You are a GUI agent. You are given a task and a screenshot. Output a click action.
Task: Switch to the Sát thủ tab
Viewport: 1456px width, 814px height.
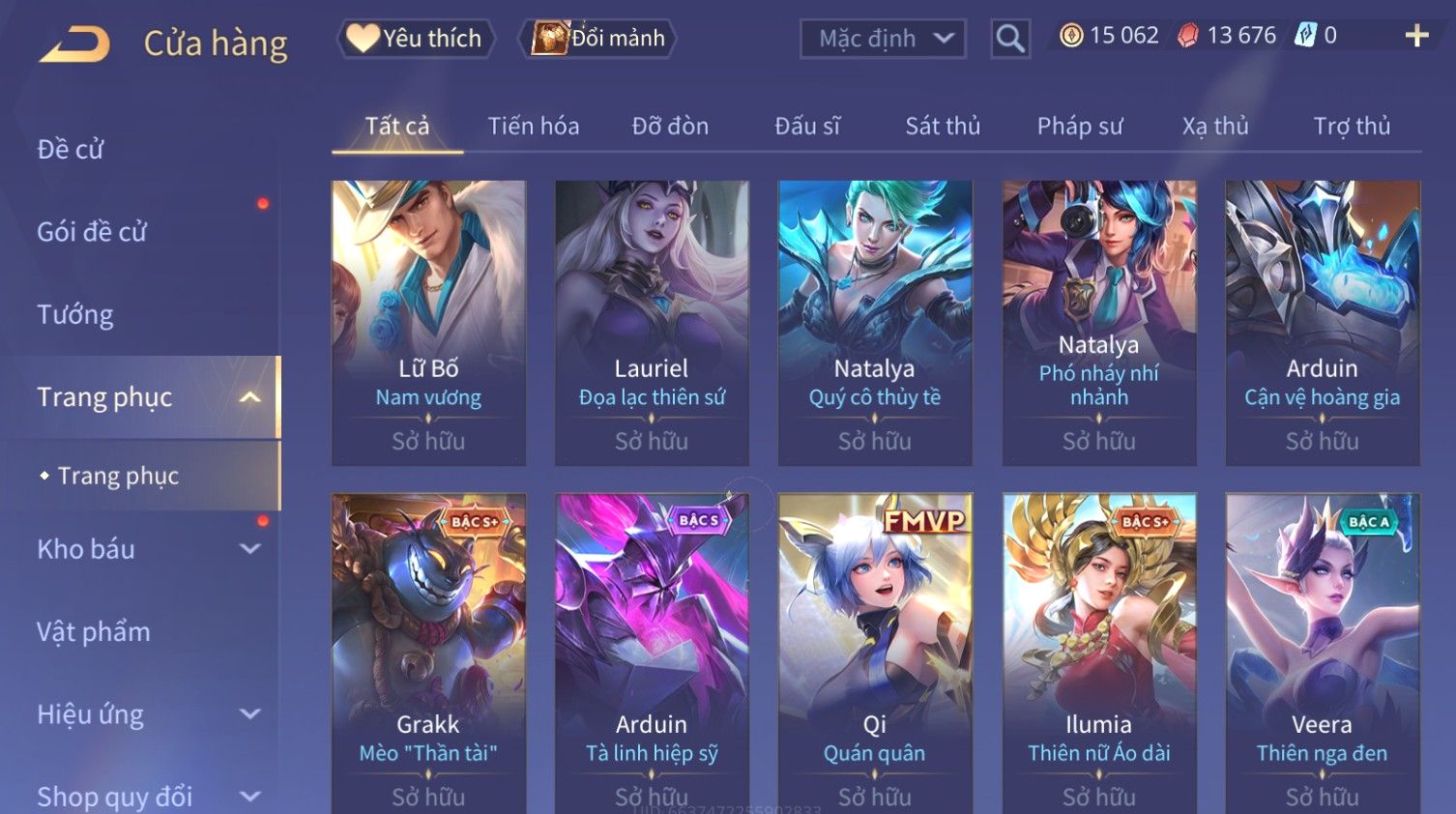[x=943, y=126]
